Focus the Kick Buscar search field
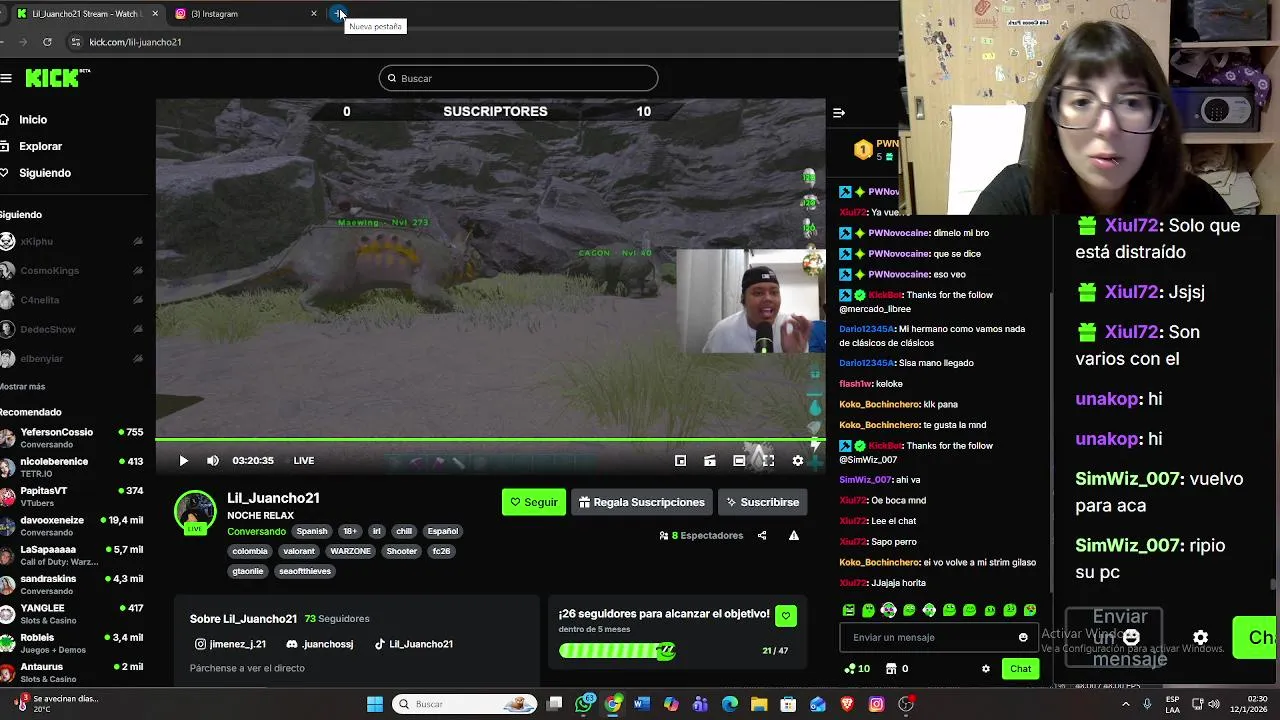The height and width of the screenshot is (720, 1280). [518, 78]
